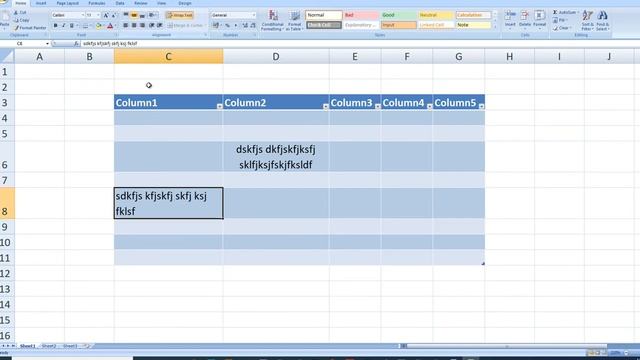Image resolution: width=640 pixels, height=360 pixels.
Task: Click the Merge & Center button
Action: [186, 25]
